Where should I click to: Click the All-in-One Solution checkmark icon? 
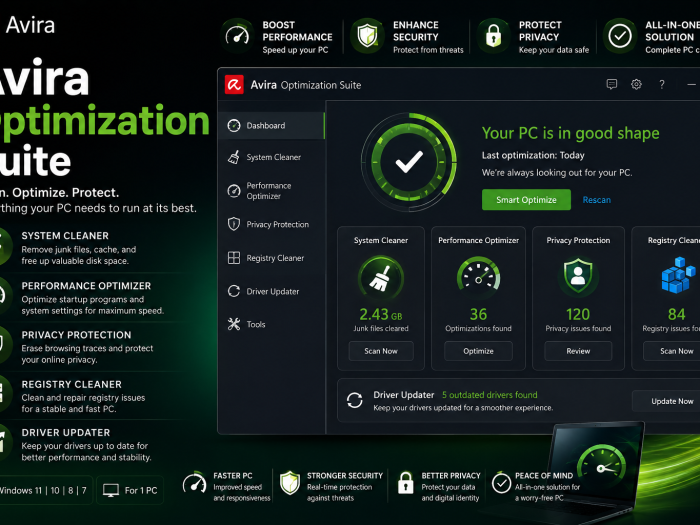click(x=620, y=36)
